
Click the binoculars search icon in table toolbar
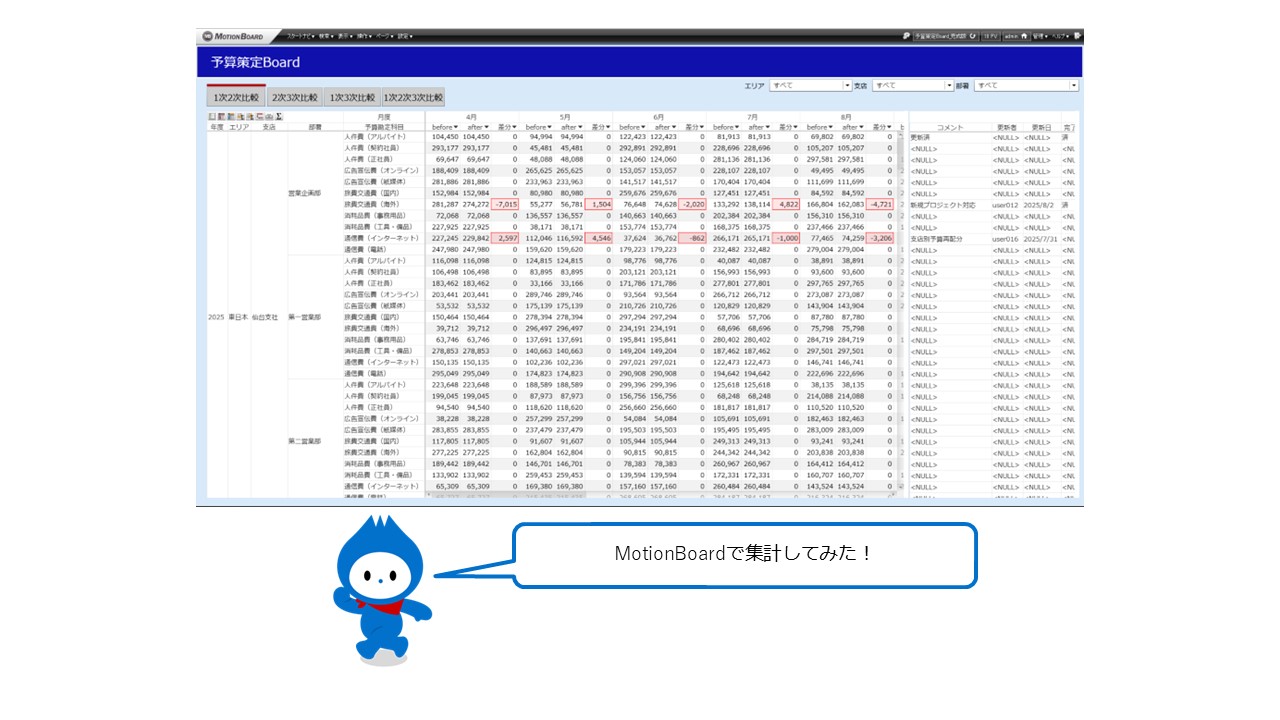point(270,117)
